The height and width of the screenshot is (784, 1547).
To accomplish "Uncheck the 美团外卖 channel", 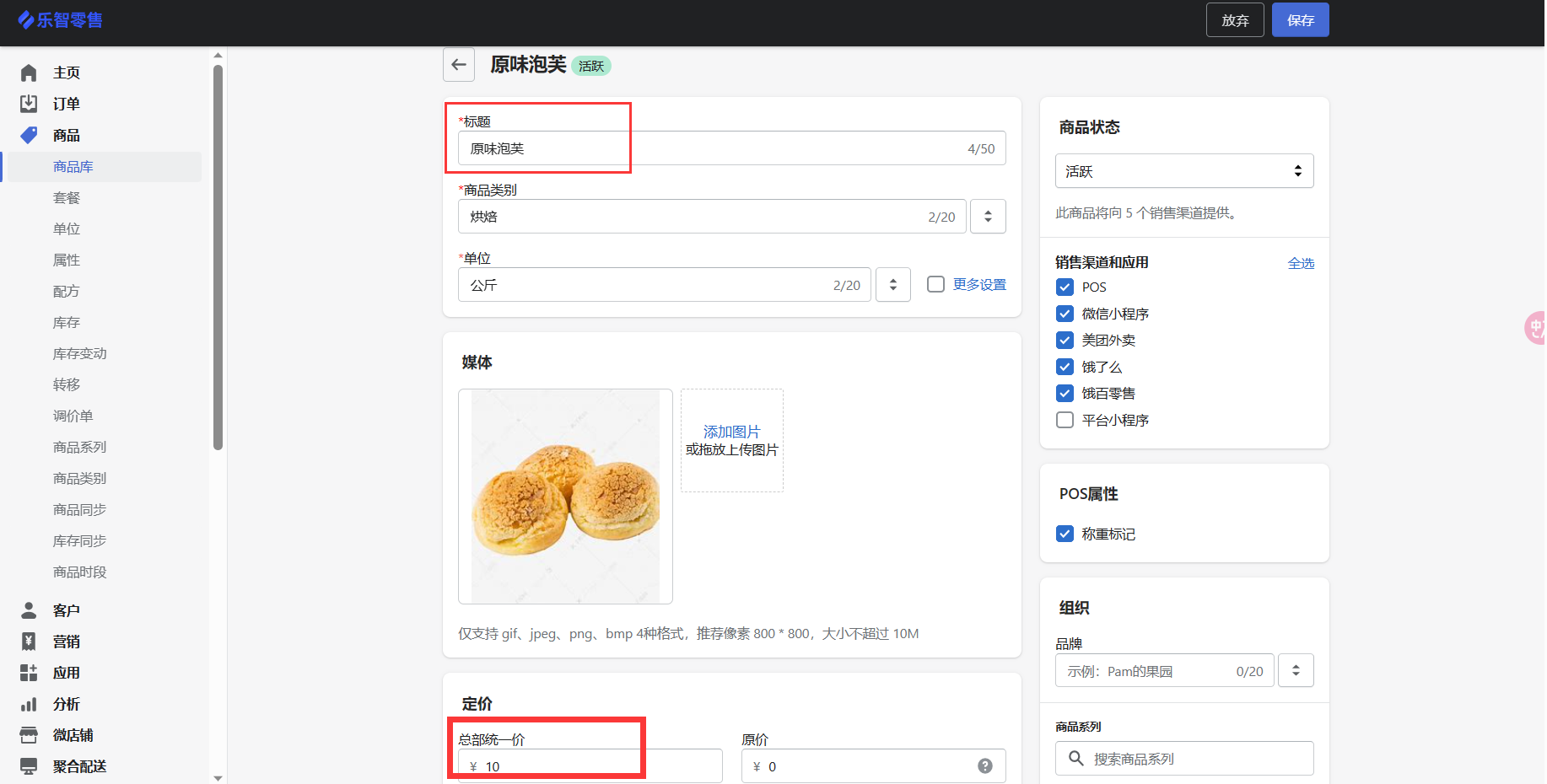I will 1065,341.
